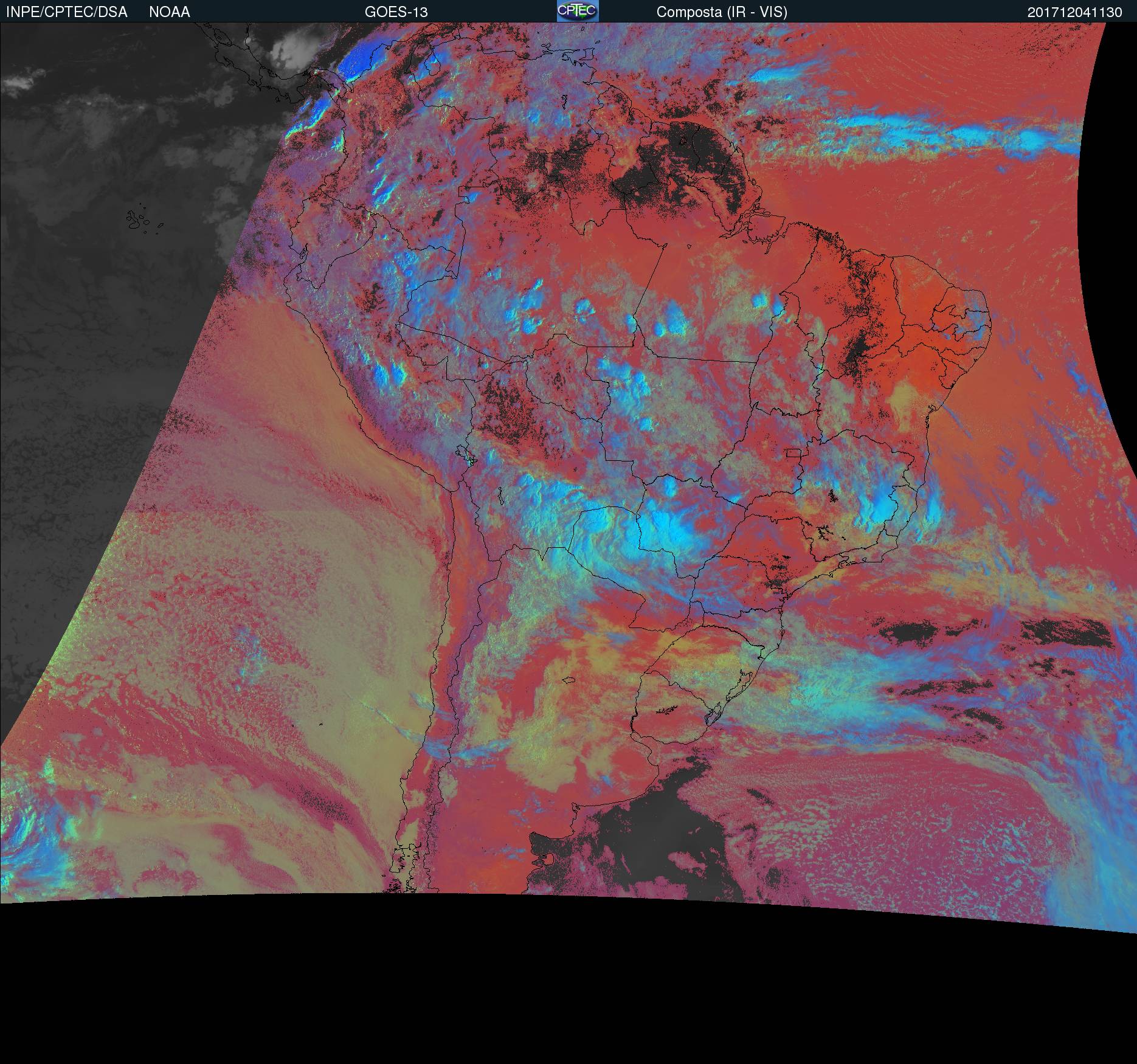The width and height of the screenshot is (1137, 1064).
Task: Select the 201712041130 timestamp
Action: [x=1074, y=12]
